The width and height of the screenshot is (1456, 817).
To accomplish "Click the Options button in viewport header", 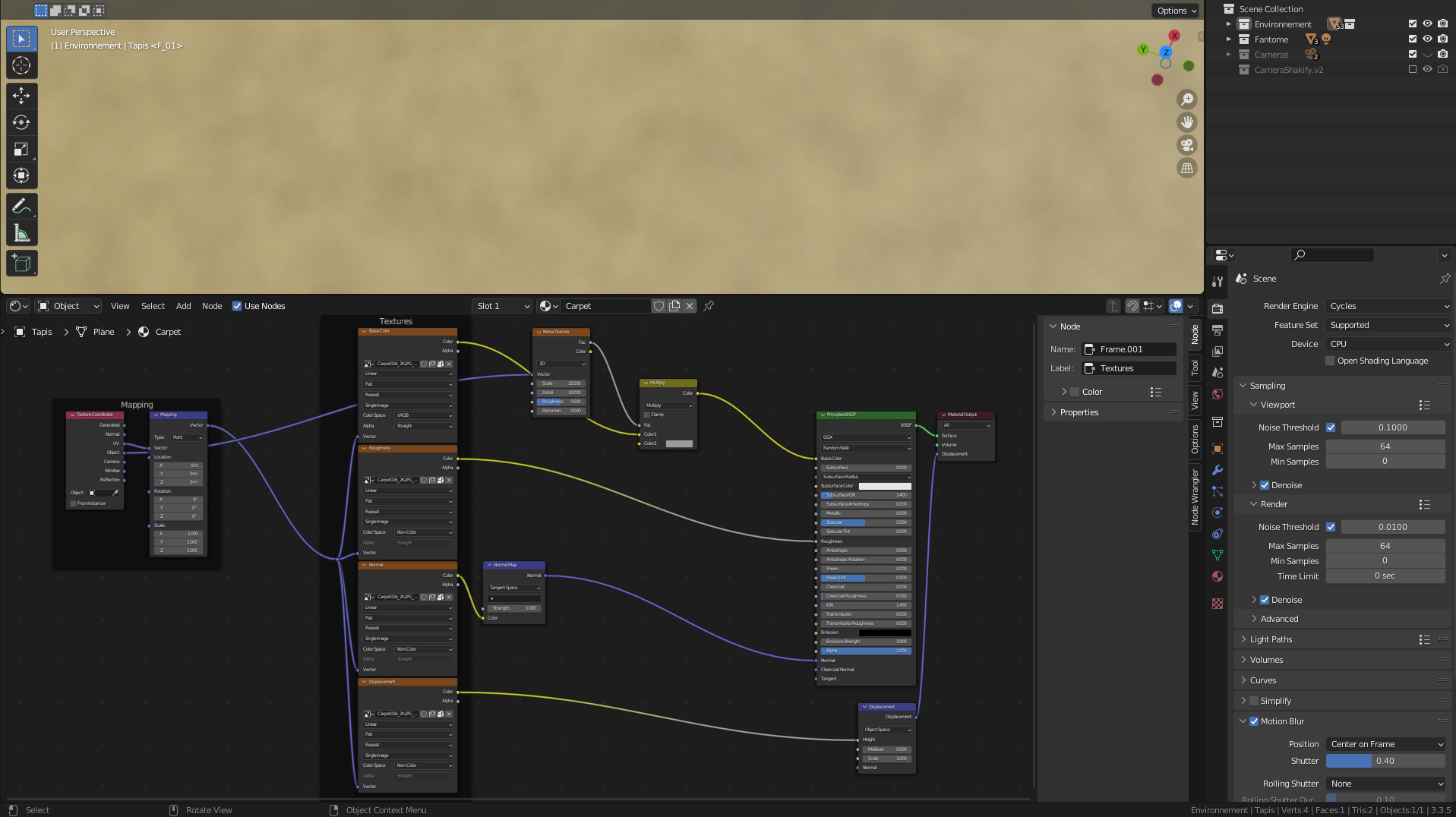I will coord(1176,11).
